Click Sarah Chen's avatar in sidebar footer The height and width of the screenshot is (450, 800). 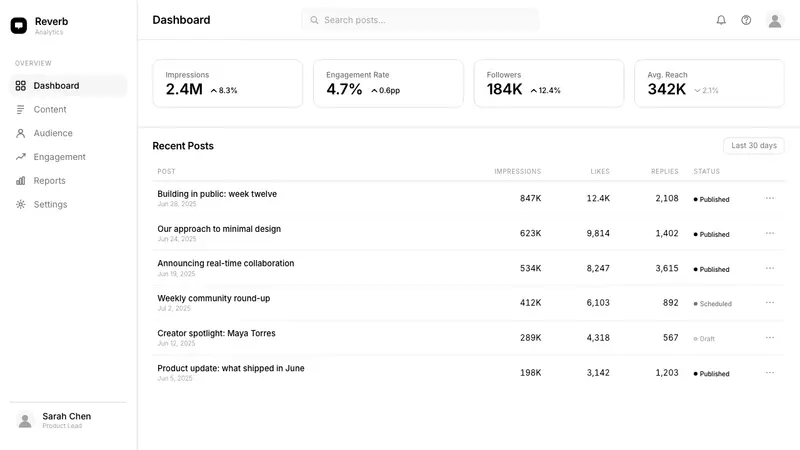(x=25, y=420)
